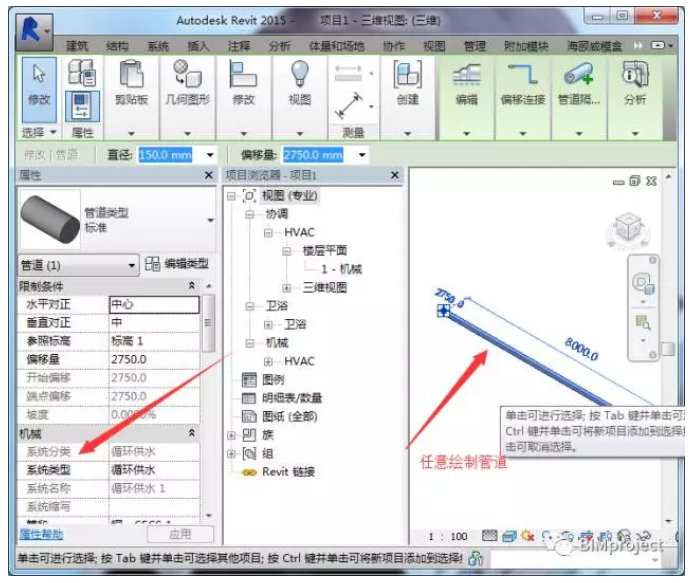Open the 剪贴板 clipboard panel icon
The height and width of the screenshot is (583, 695).
point(132,74)
